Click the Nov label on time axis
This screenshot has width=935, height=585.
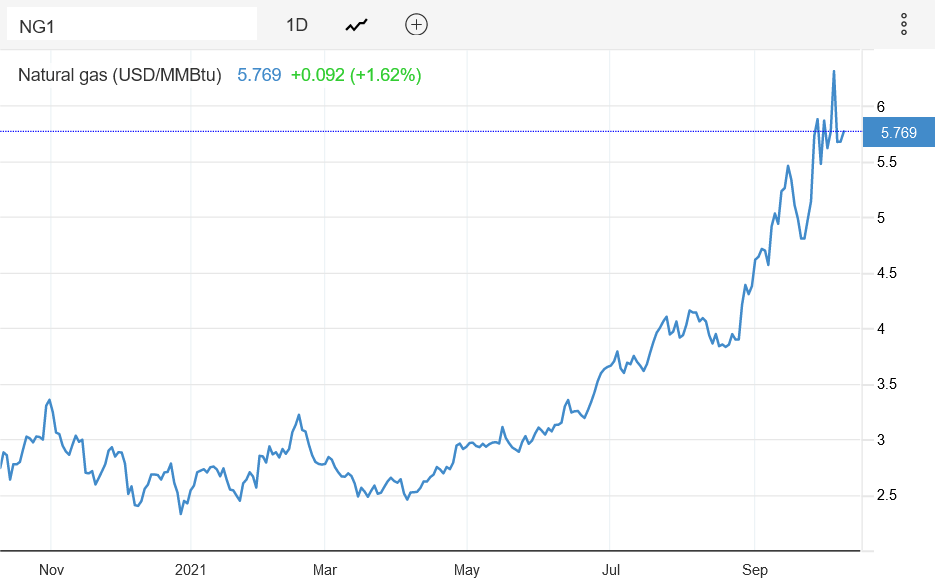(51, 570)
